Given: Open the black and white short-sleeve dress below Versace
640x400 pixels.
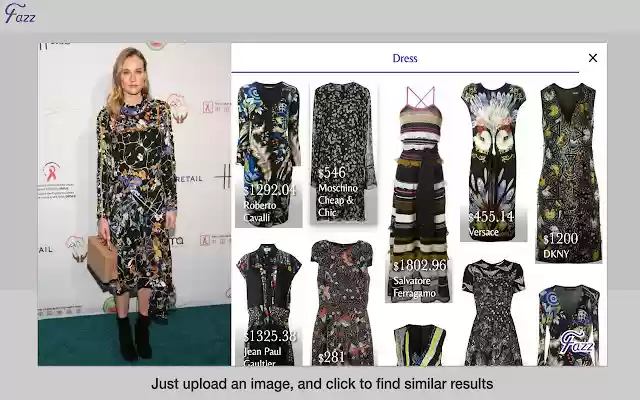Looking at the screenshot, I should point(493,312).
